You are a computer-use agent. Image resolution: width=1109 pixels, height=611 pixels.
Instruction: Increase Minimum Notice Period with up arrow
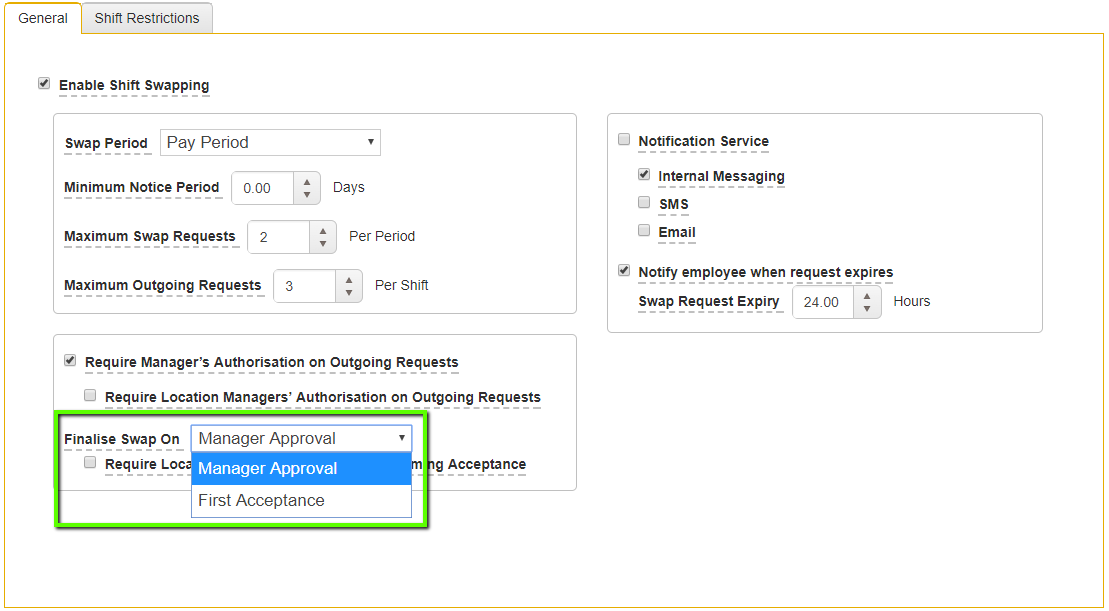(307, 181)
